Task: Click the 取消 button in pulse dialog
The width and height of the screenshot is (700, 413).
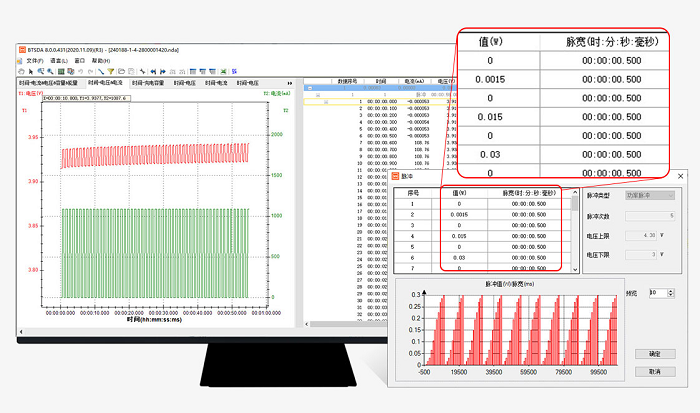Action: (655, 371)
